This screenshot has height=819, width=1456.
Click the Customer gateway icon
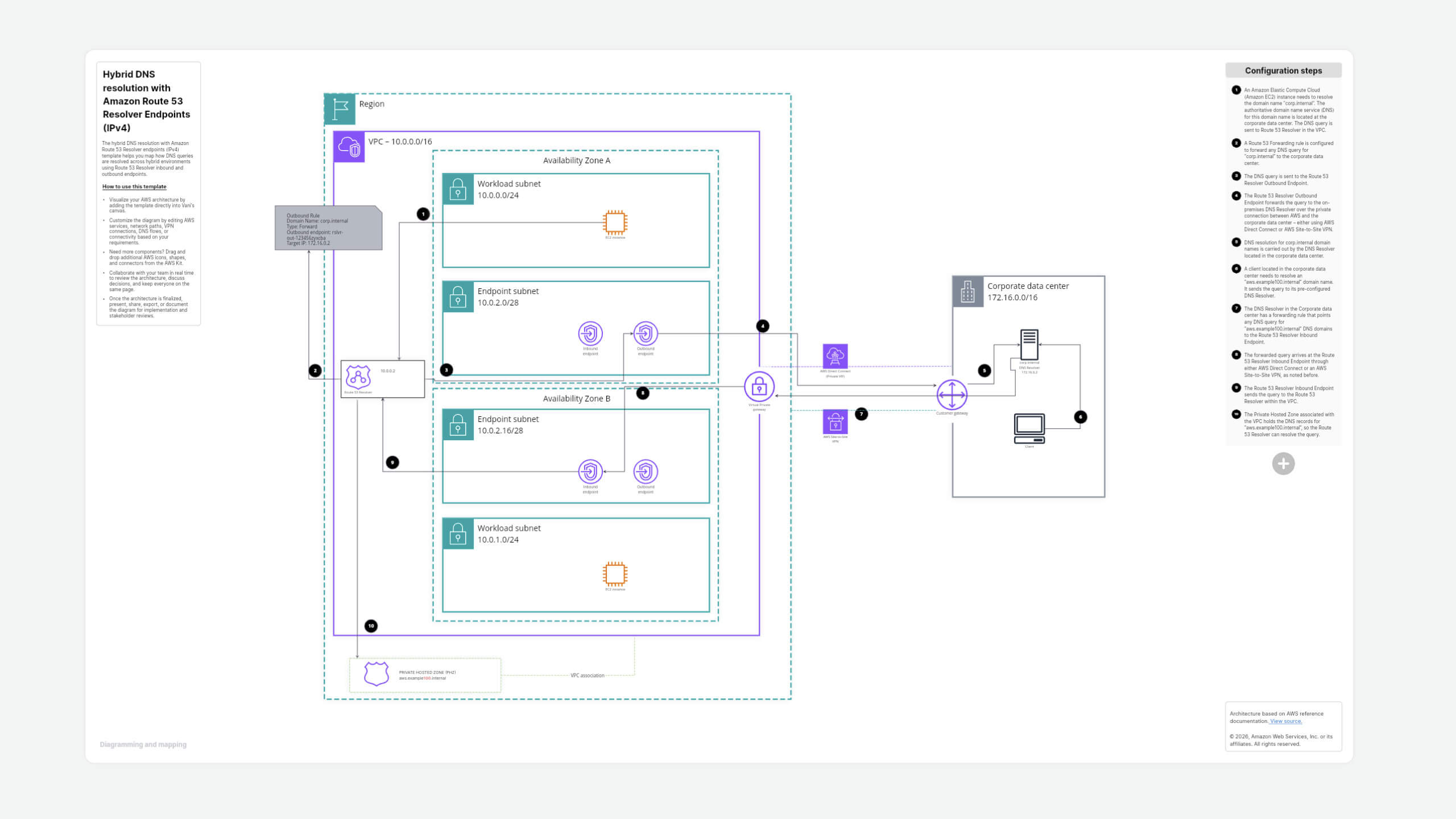point(952,395)
